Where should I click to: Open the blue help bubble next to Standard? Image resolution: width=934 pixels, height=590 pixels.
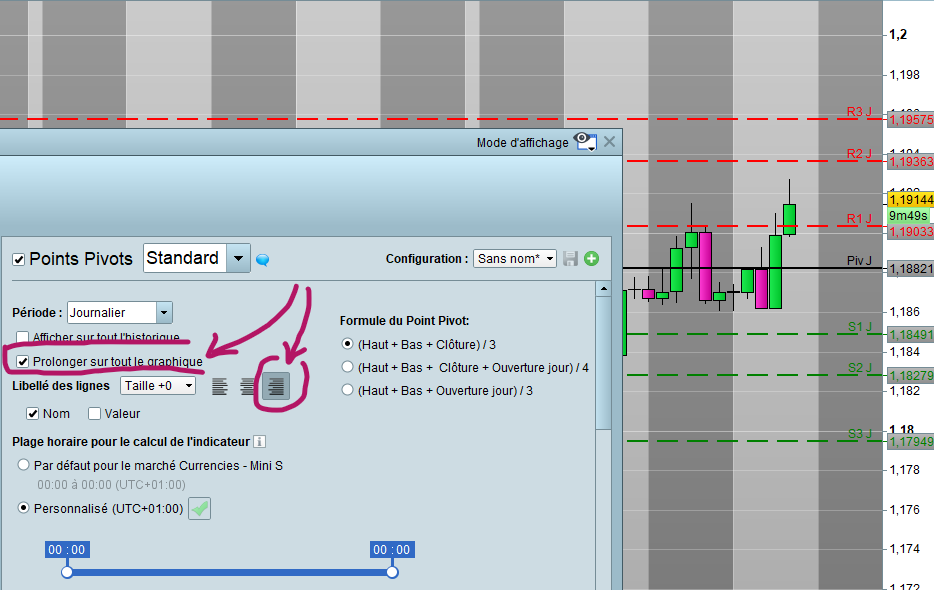263,259
